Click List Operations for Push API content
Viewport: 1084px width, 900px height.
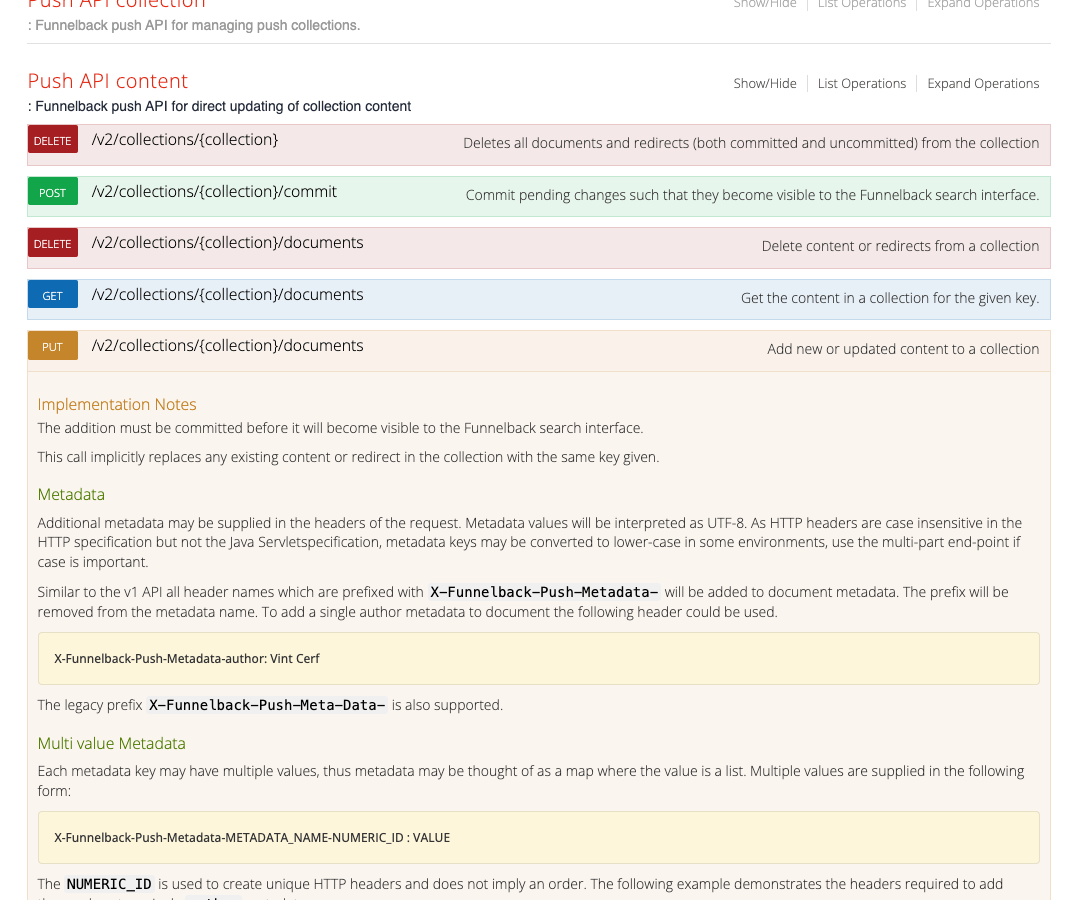[862, 83]
